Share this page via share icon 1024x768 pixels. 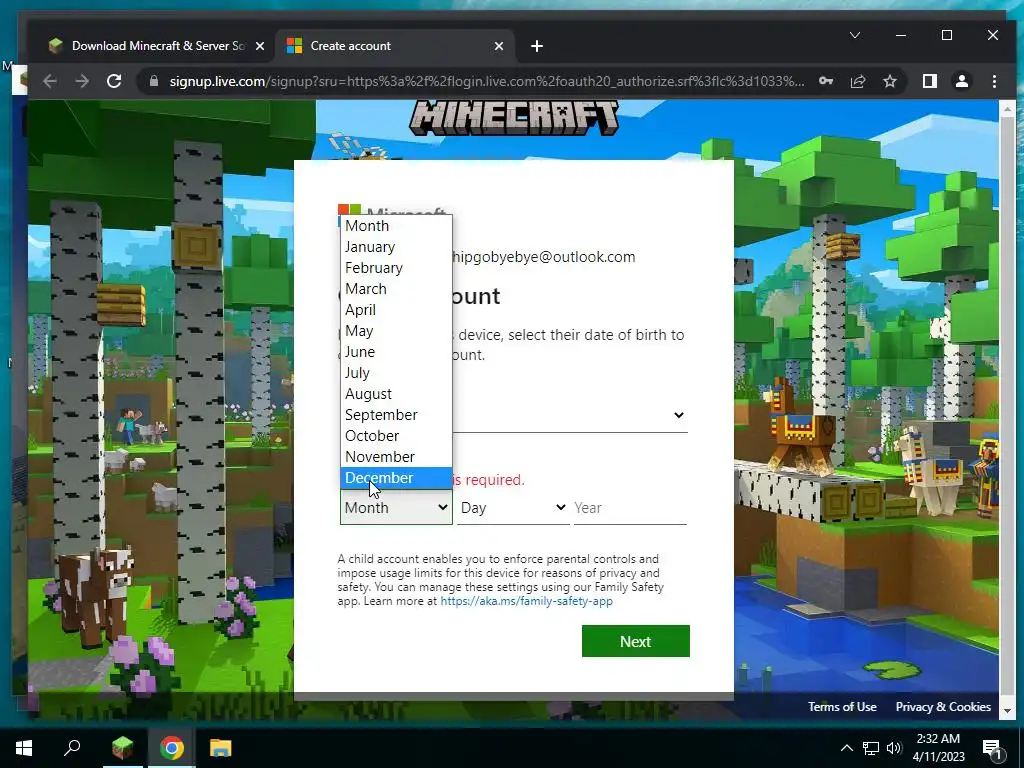(x=858, y=82)
